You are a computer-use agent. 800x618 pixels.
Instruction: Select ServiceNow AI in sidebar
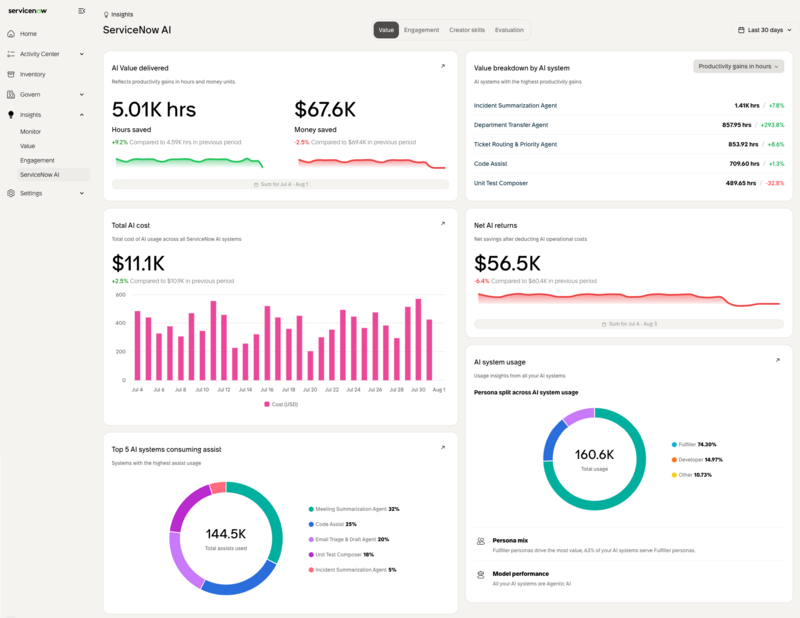(x=53, y=175)
